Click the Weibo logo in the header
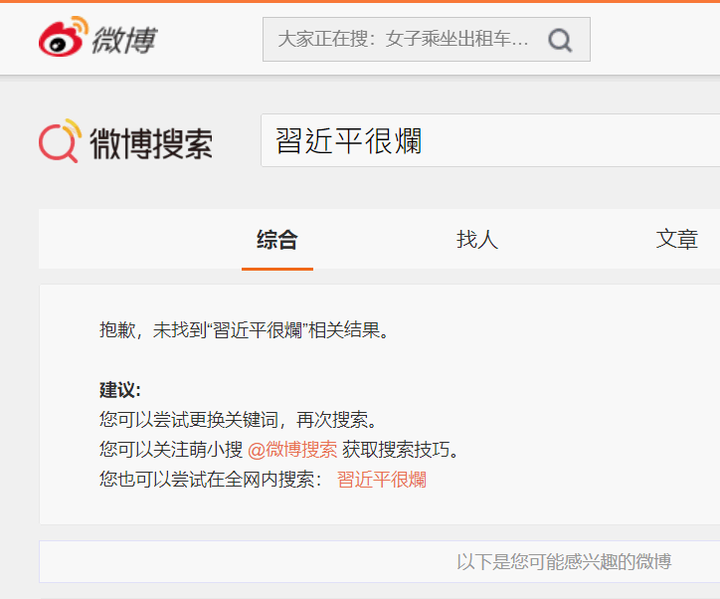This screenshot has width=720, height=599. click(x=98, y=37)
